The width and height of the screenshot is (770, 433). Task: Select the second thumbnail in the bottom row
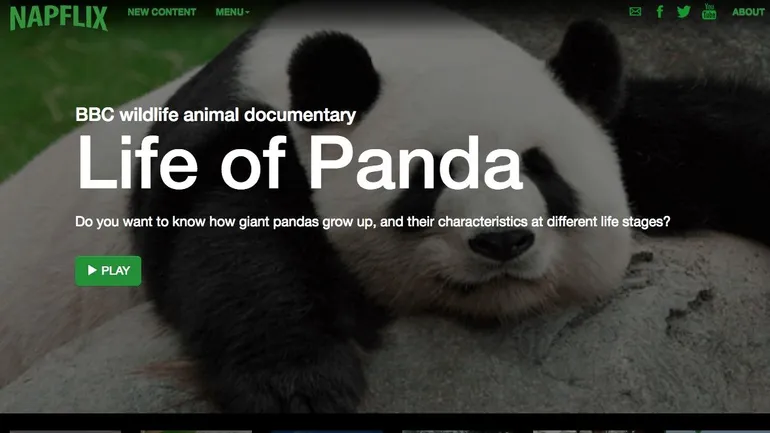click(196, 432)
